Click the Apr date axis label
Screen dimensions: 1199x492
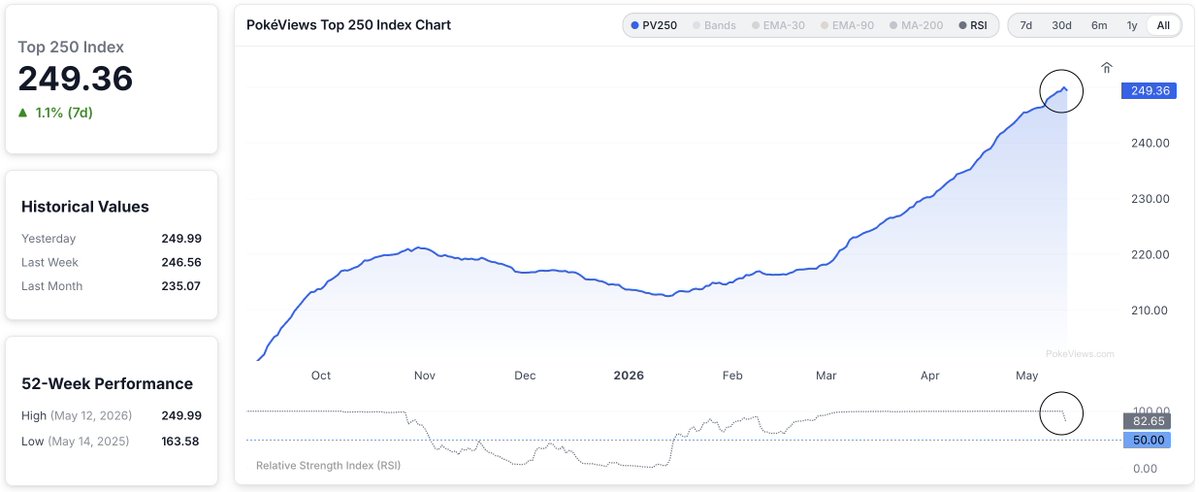[x=930, y=376]
